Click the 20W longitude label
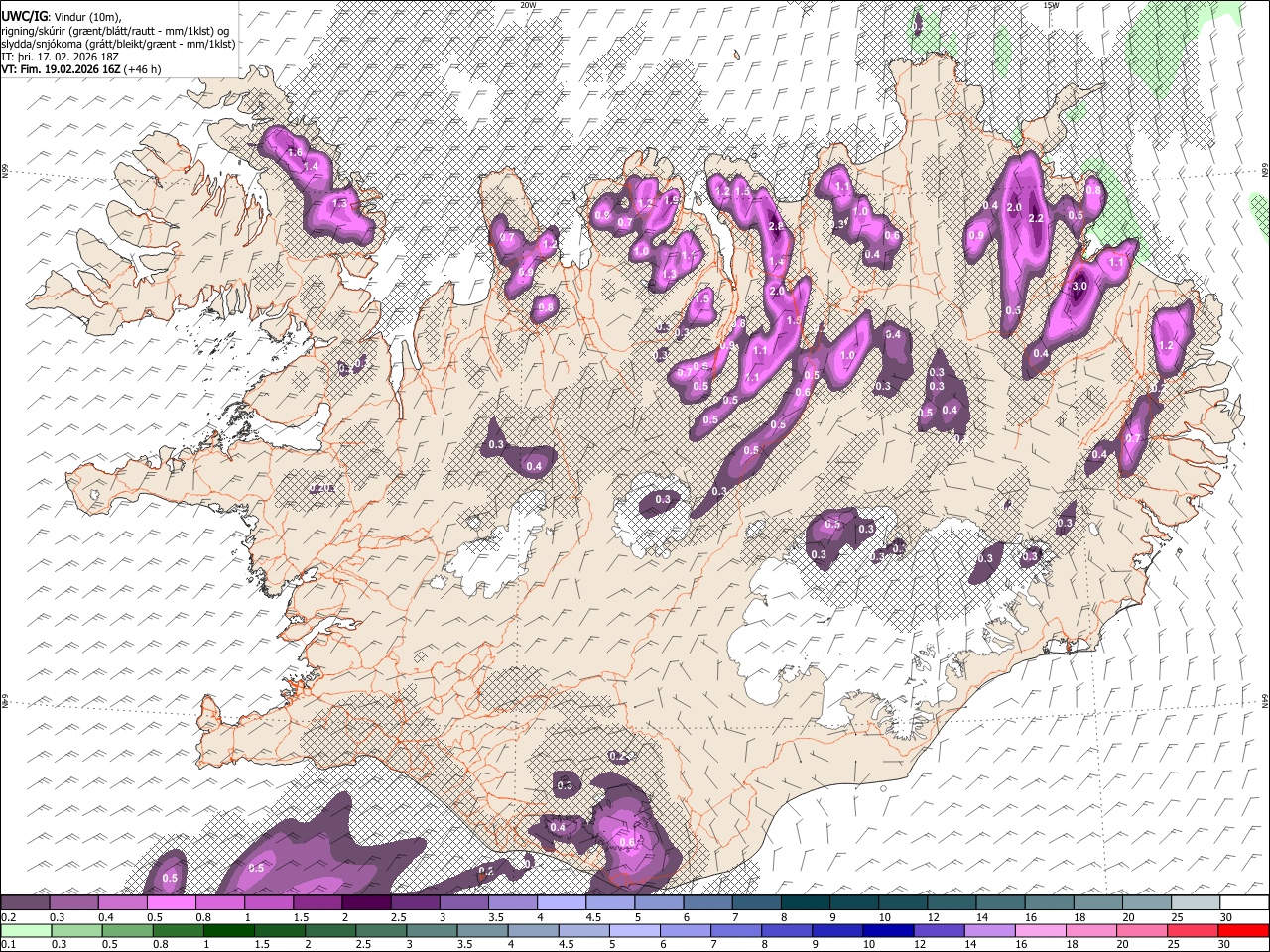 (x=529, y=5)
